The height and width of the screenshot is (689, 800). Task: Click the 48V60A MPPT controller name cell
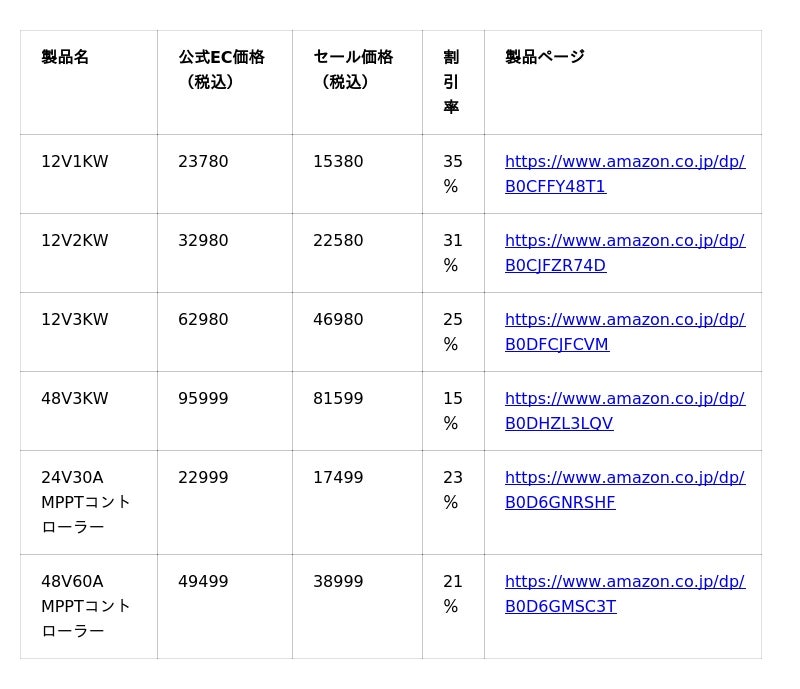tap(86, 606)
